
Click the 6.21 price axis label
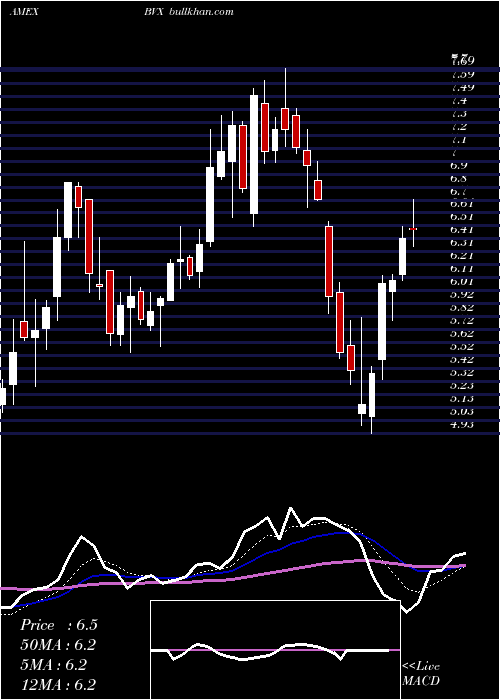463,255
